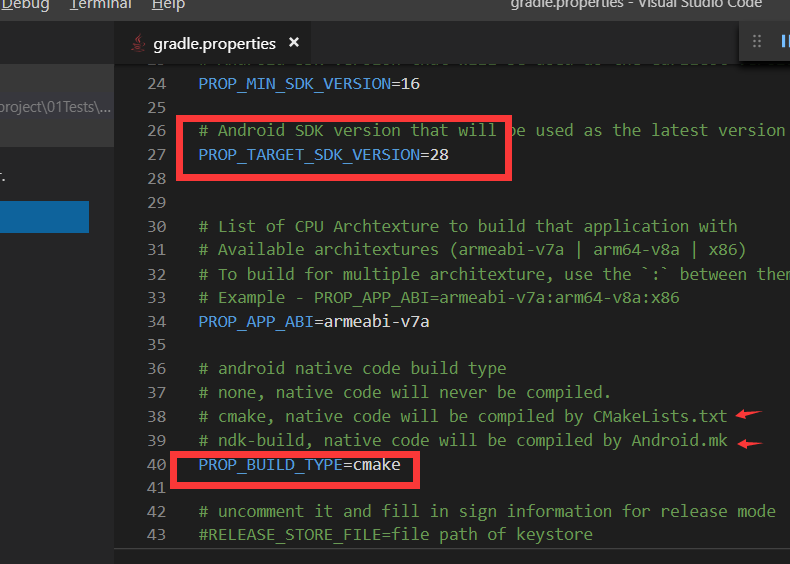This screenshot has height=564, width=790.
Task: Click PROP_BUILD_TYPE key text
Action: point(271,465)
